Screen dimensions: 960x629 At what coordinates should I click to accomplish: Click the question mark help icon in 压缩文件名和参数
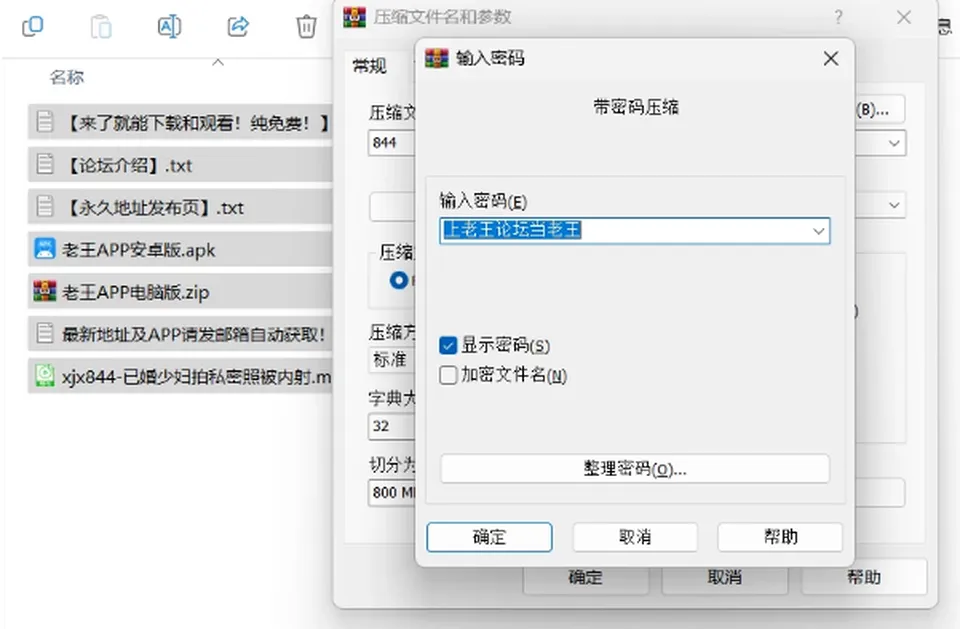coord(838,17)
